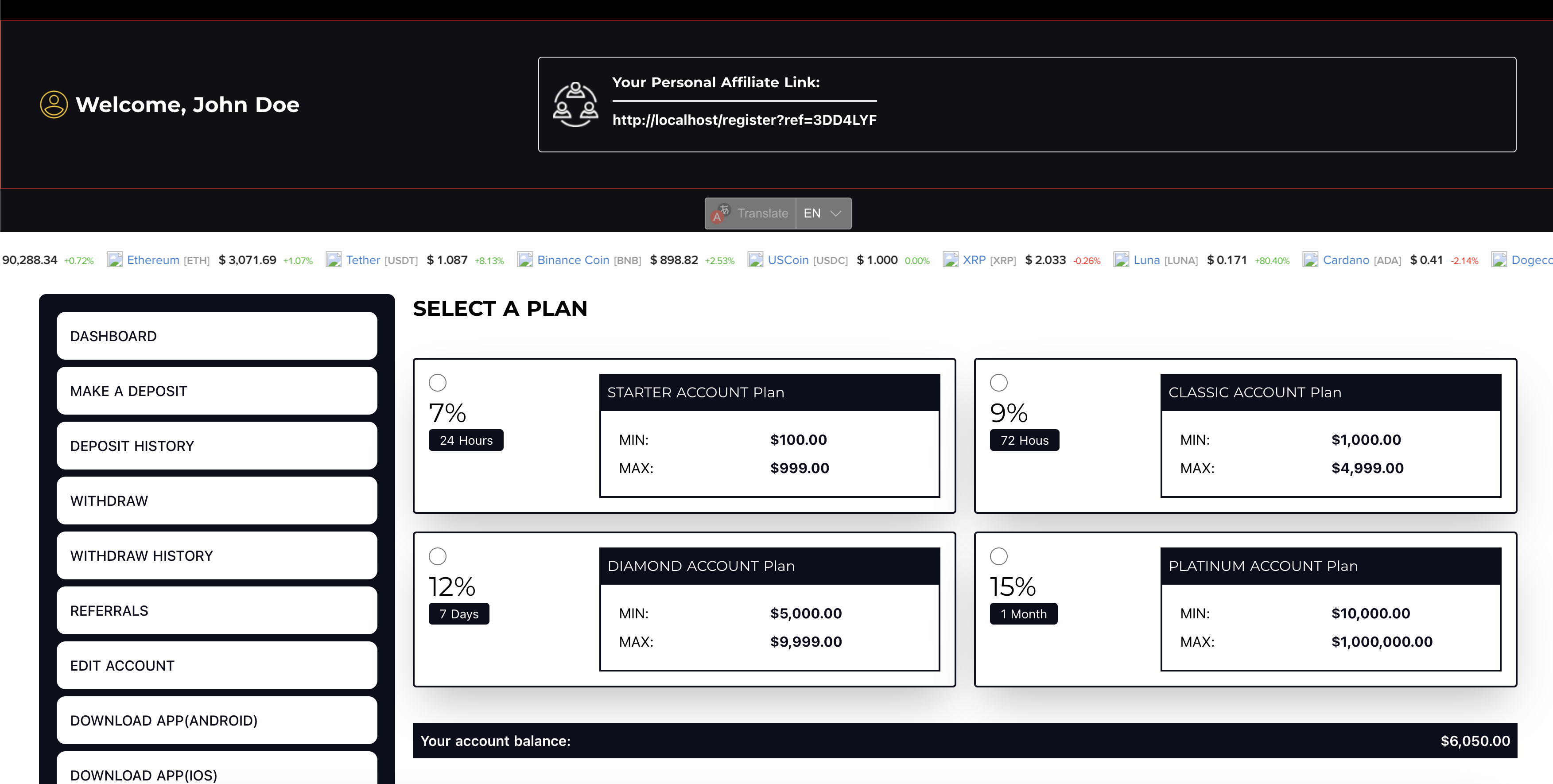
Task: Select the Starter Account plan radio button
Action: 437,382
